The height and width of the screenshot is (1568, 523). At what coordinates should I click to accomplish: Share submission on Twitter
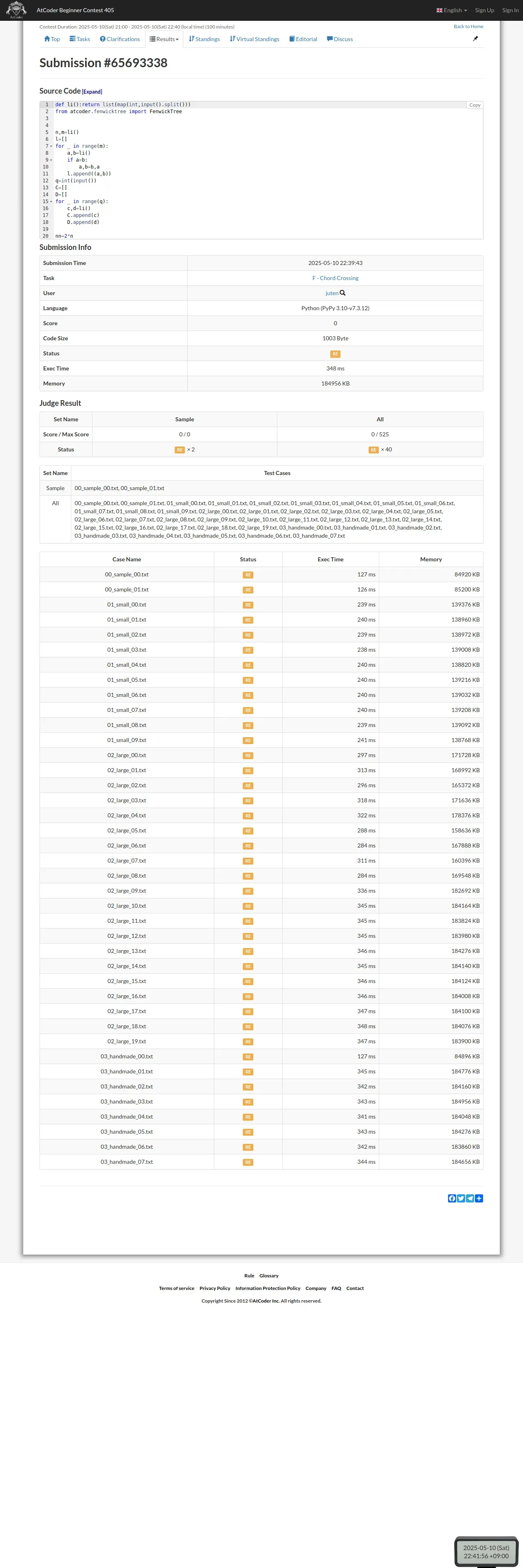pyautogui.click(x=461, y=1198)
